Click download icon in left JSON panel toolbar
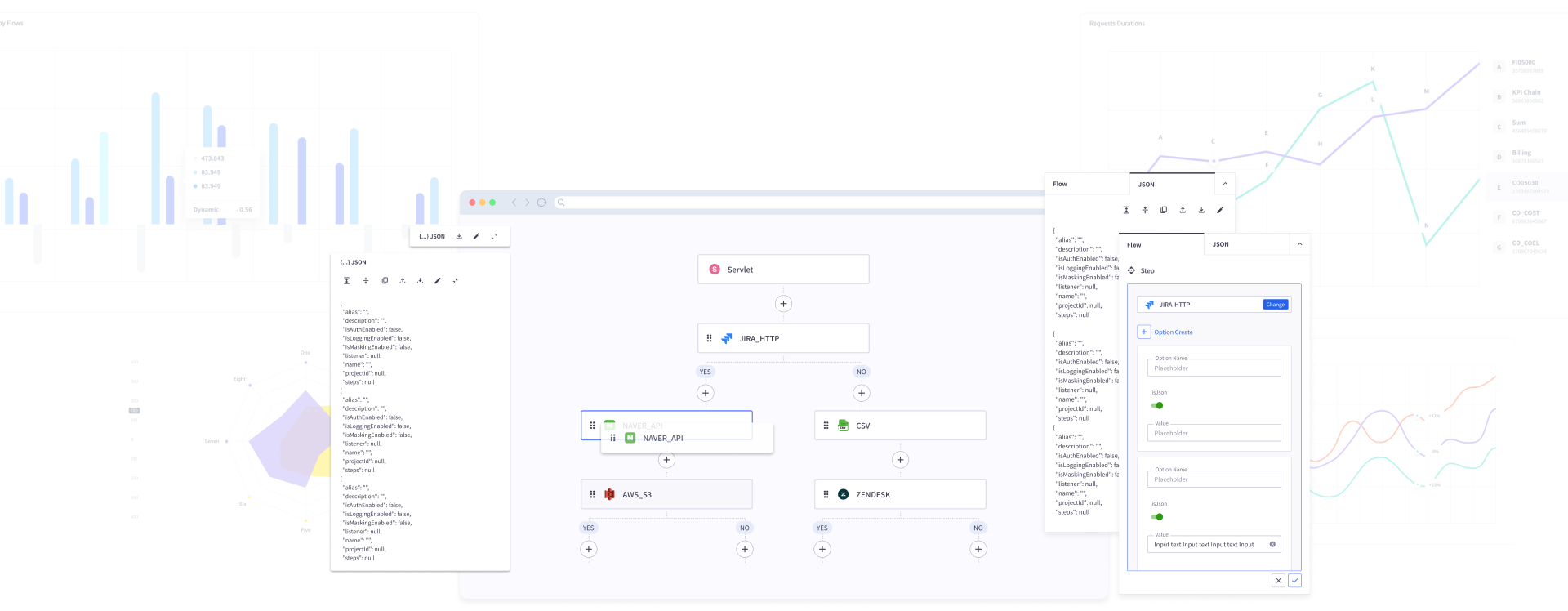This screenshot has height=611, width=1568. click(x=421, y=281)
